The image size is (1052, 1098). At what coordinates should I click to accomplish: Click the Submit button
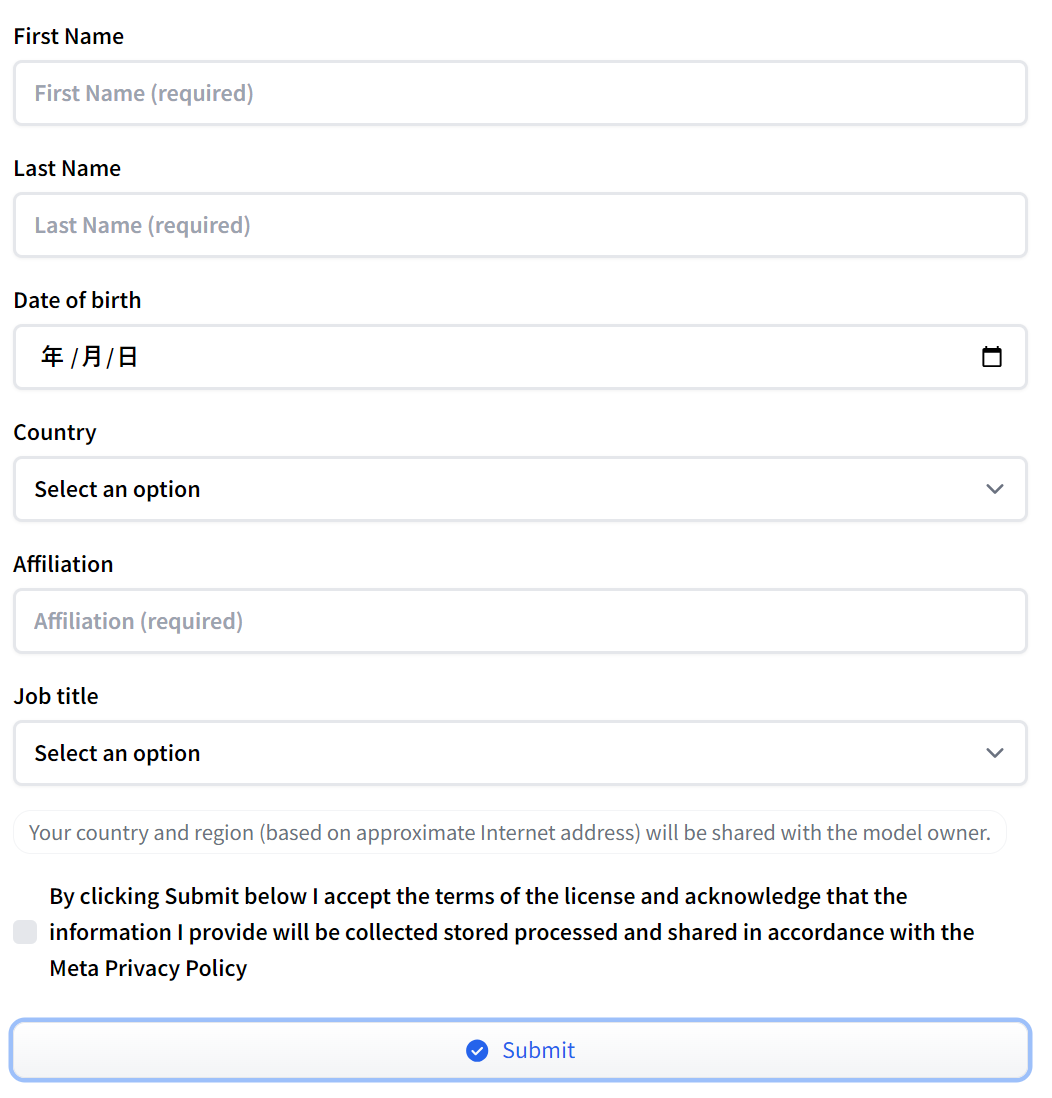click(x=520, y=1050)
